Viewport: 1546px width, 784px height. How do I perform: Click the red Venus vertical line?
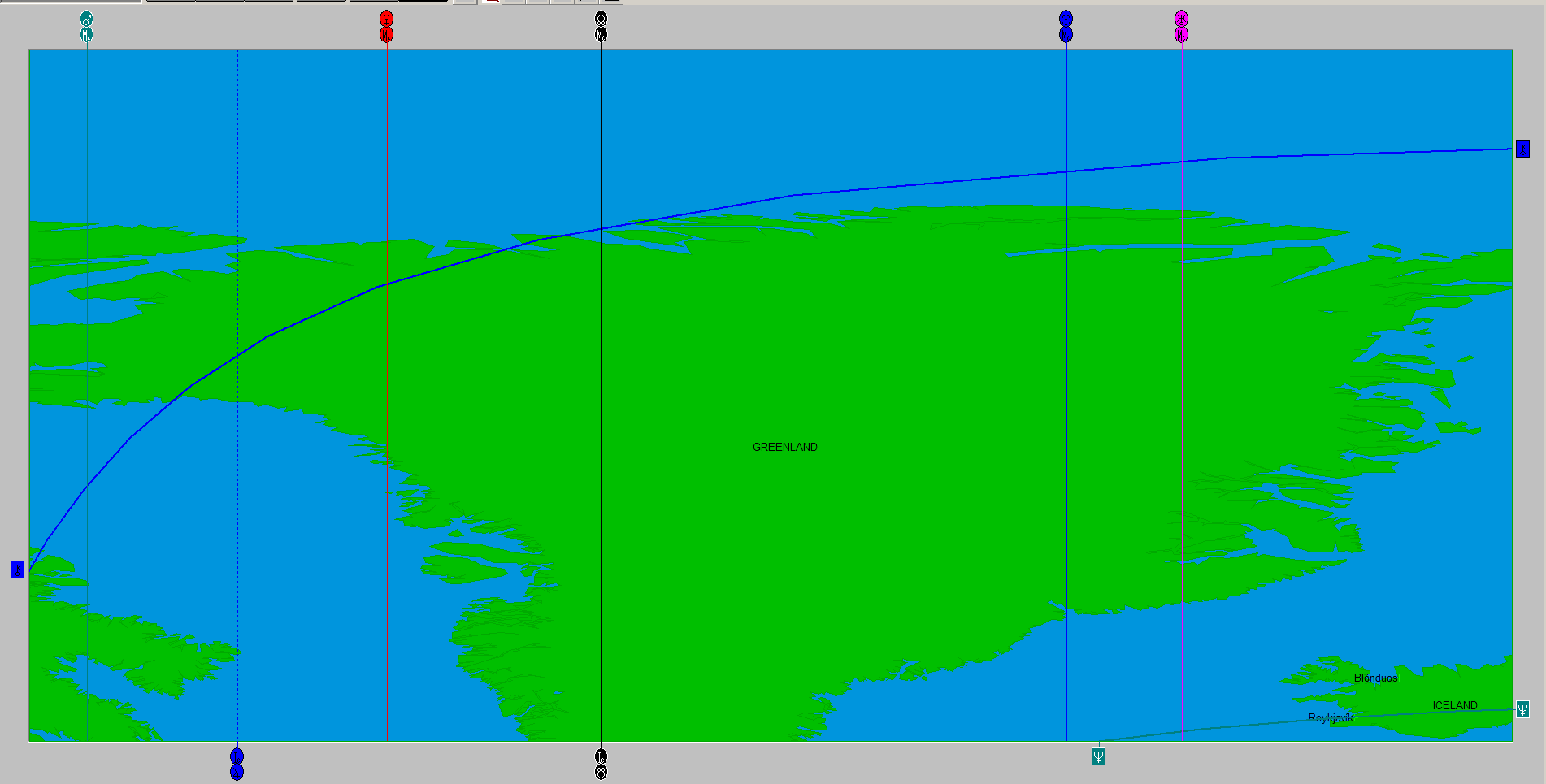pos(387,487)
